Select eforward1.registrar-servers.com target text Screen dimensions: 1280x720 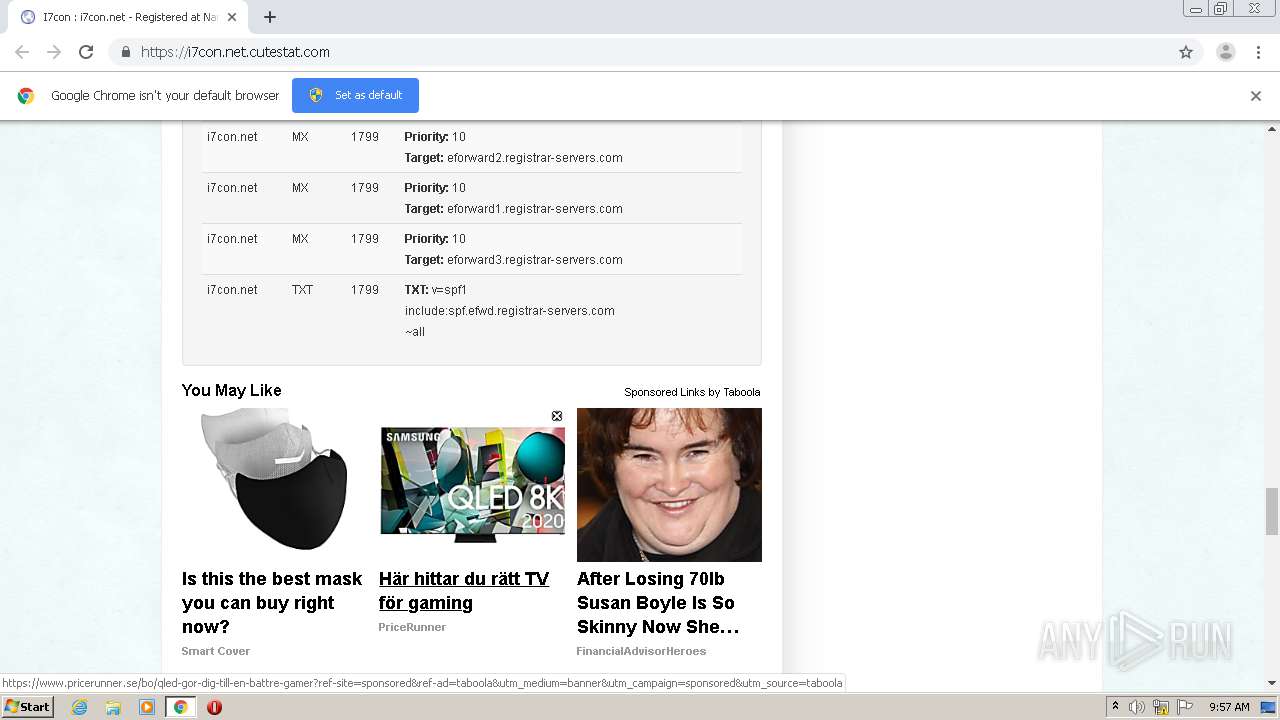[x=535, y=209]
